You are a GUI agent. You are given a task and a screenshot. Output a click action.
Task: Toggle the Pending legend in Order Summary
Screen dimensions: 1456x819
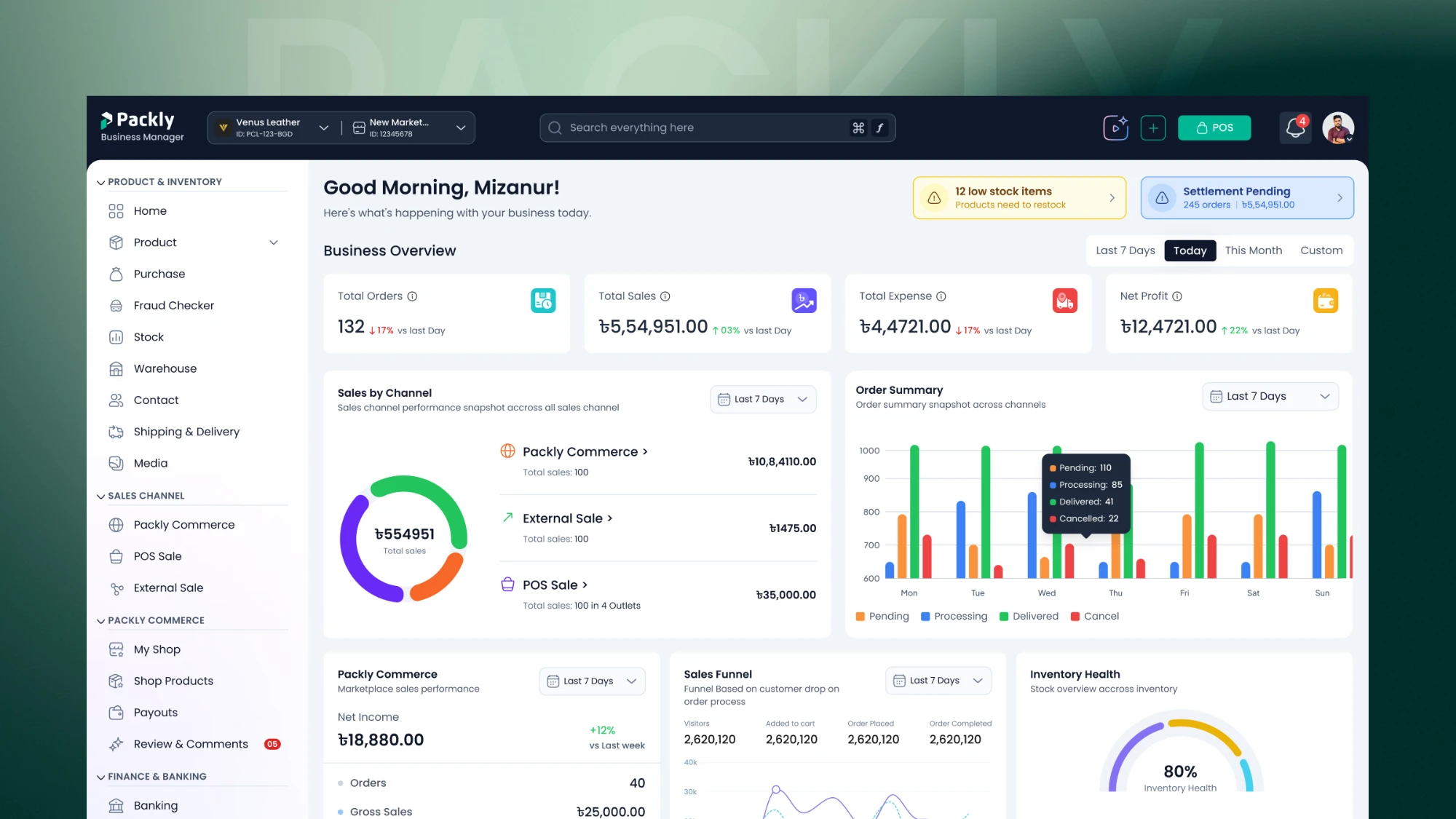pyautogui.click(x=882, y=616)
